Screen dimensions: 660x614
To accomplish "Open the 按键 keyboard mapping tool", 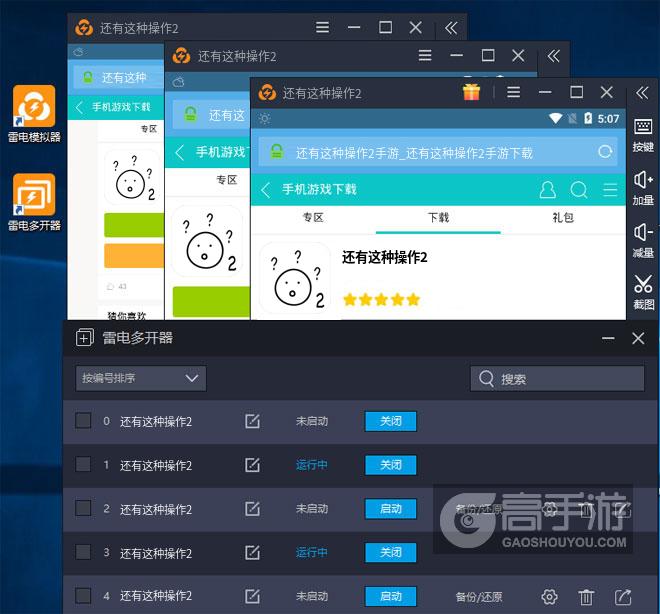I will pyautogui.click(x=643, y=135).
